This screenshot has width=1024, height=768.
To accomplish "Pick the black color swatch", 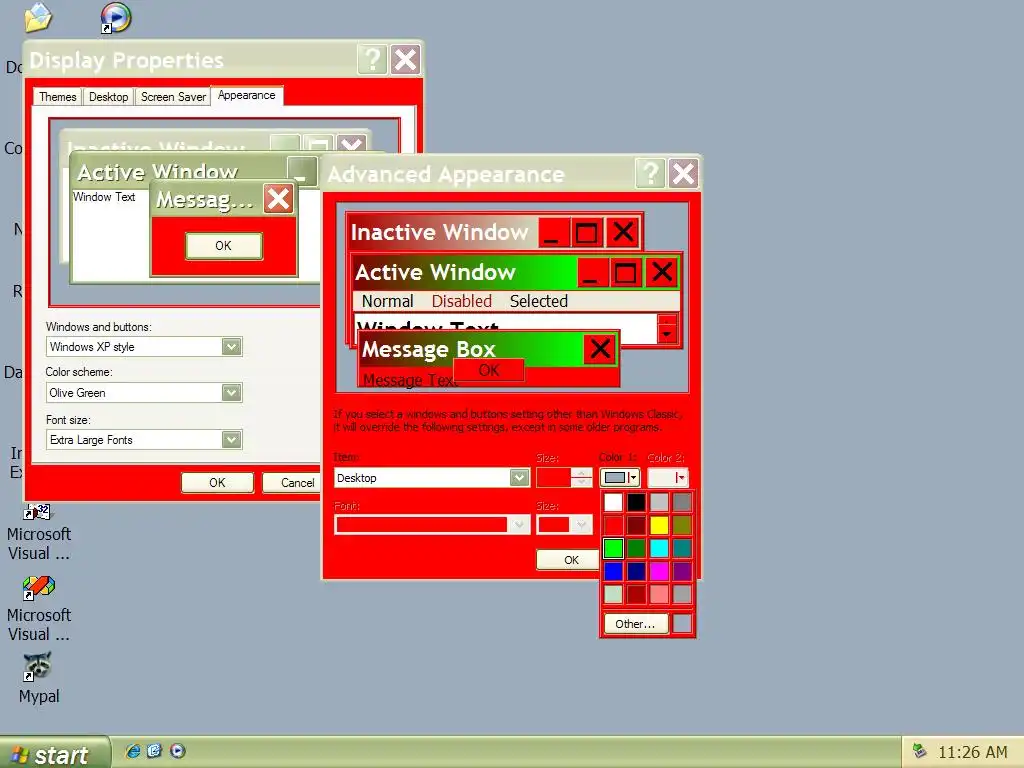I will click(x=636, y=502).
